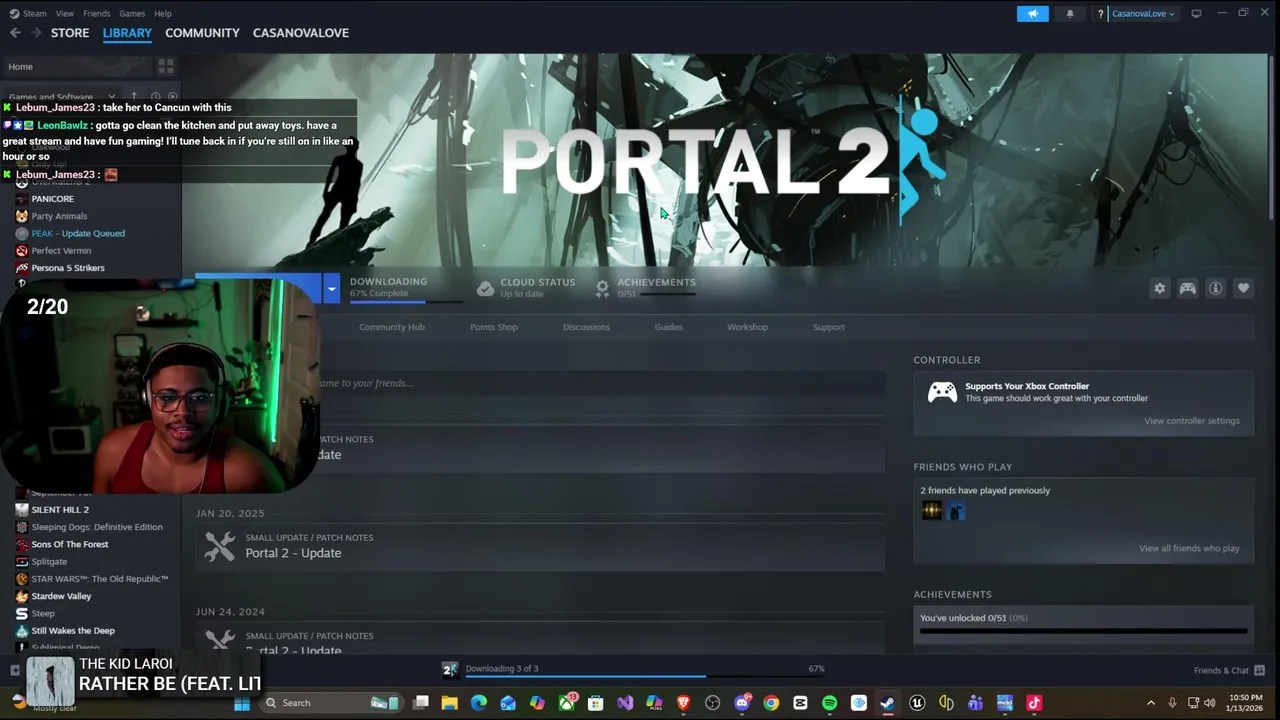The width and height of the screenshot is (1280, 720).
Task: Select Sons Of The Forest
Action: pos(70,544)
